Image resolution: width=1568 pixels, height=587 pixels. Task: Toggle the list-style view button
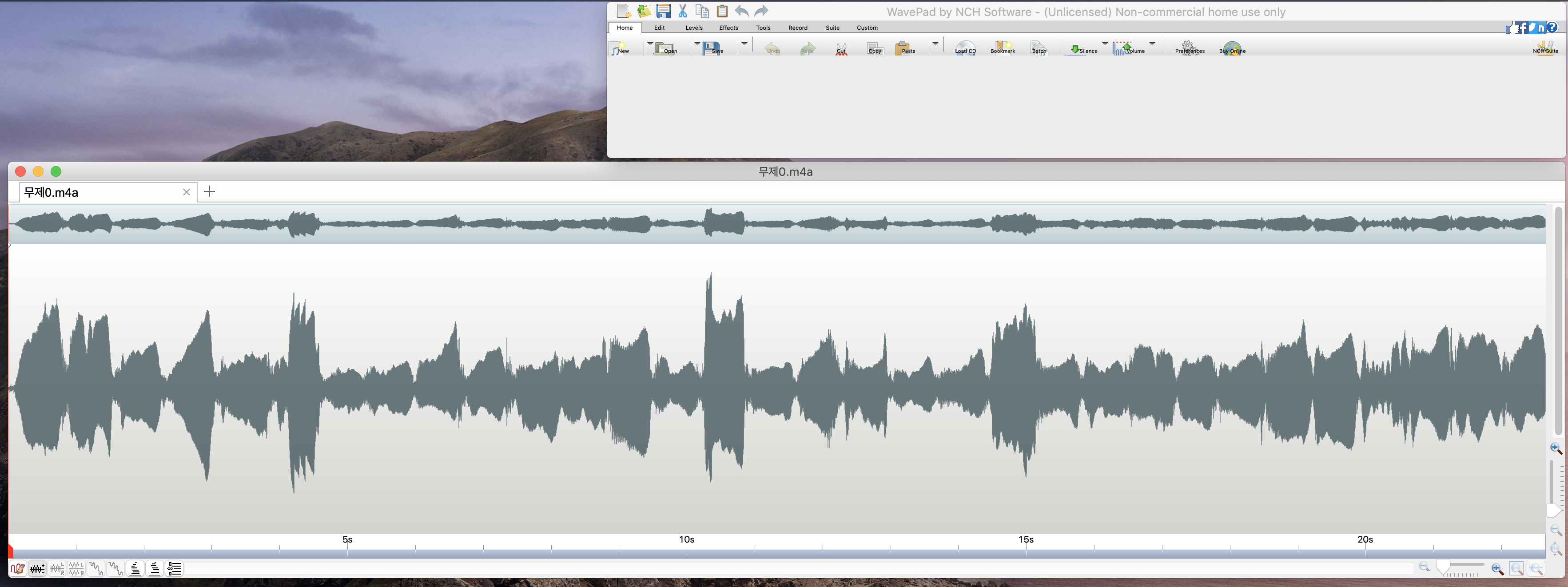[x=174, y=569]
